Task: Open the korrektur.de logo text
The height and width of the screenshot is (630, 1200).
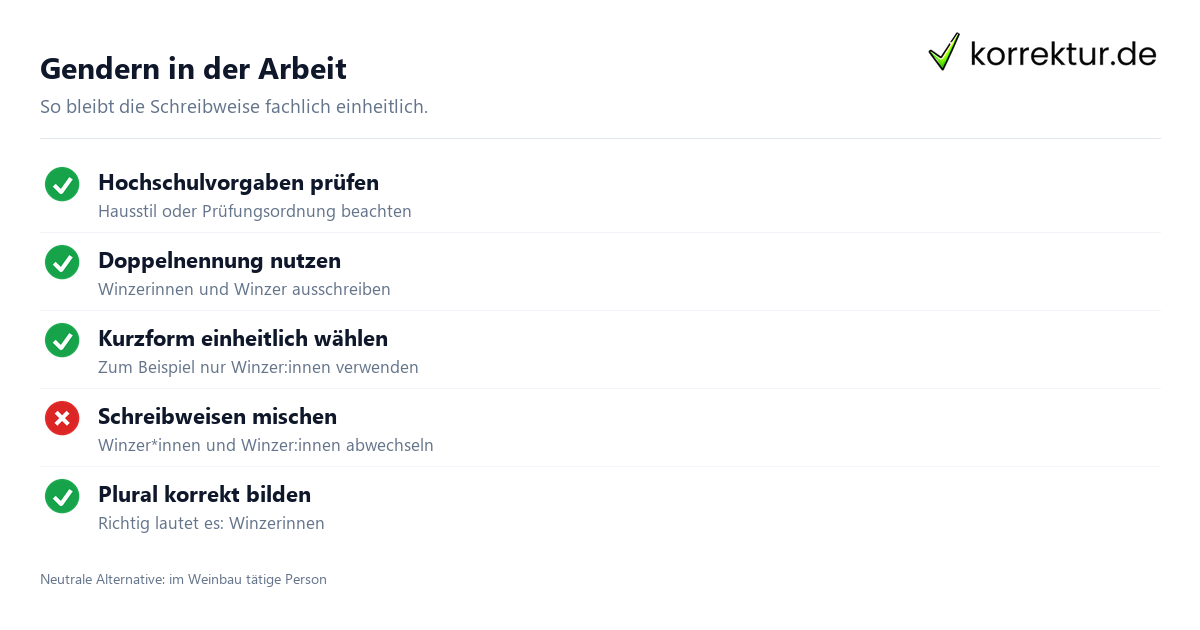Action: point(1063,53)
